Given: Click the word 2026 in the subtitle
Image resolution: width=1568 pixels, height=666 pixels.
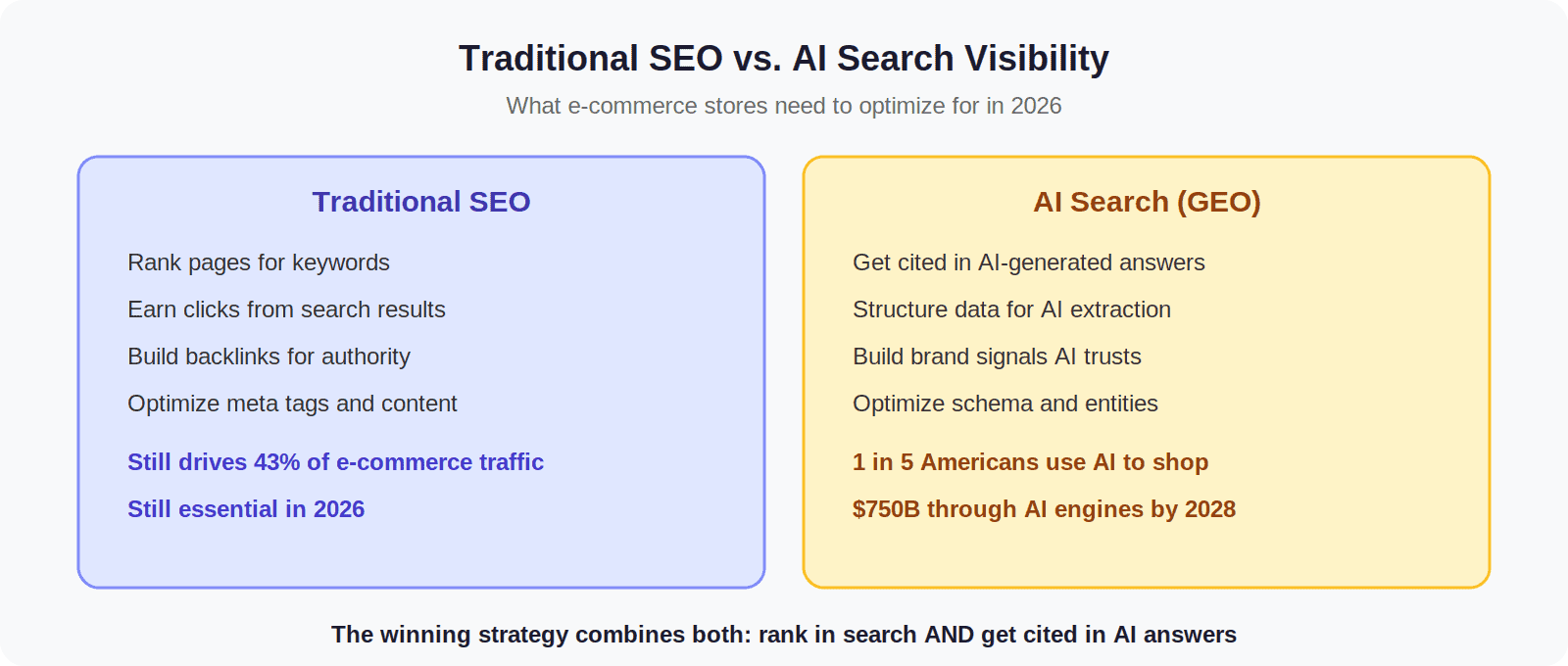Looking at the screenshot, I should coord(1036,106).
